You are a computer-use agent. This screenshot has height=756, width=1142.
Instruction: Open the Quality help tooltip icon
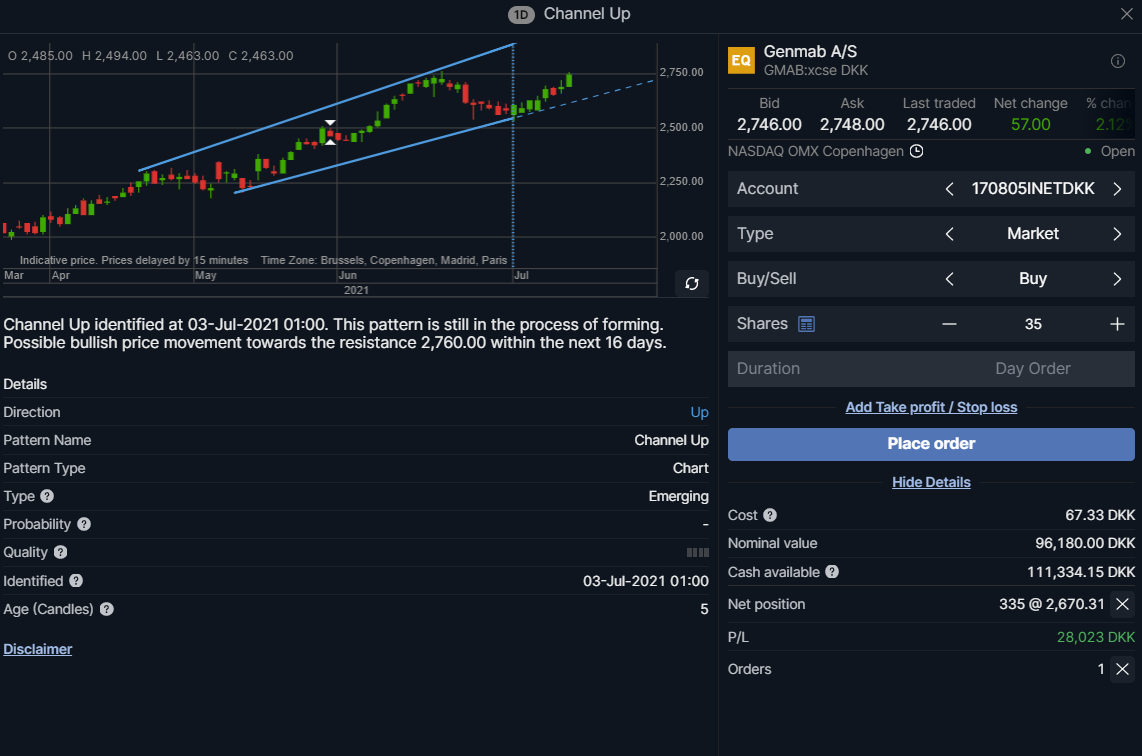tap(60, 552)
